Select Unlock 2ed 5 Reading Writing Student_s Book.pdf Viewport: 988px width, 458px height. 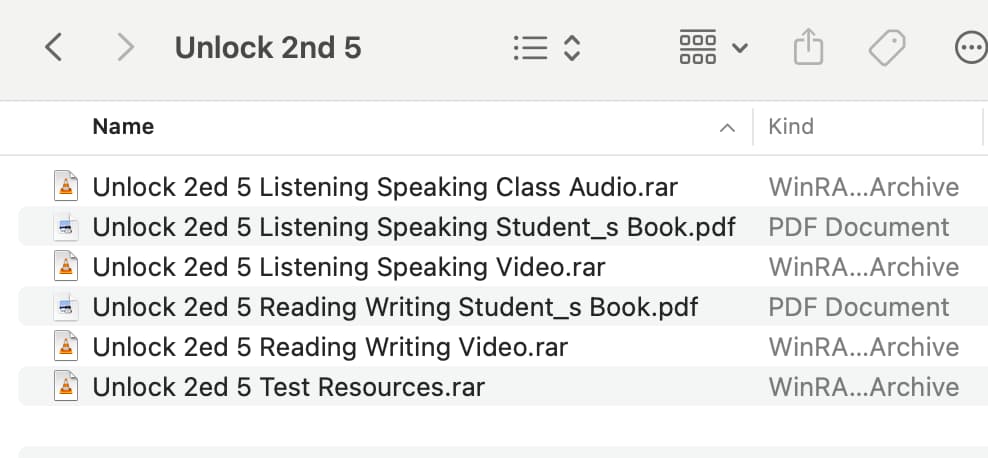503,307
